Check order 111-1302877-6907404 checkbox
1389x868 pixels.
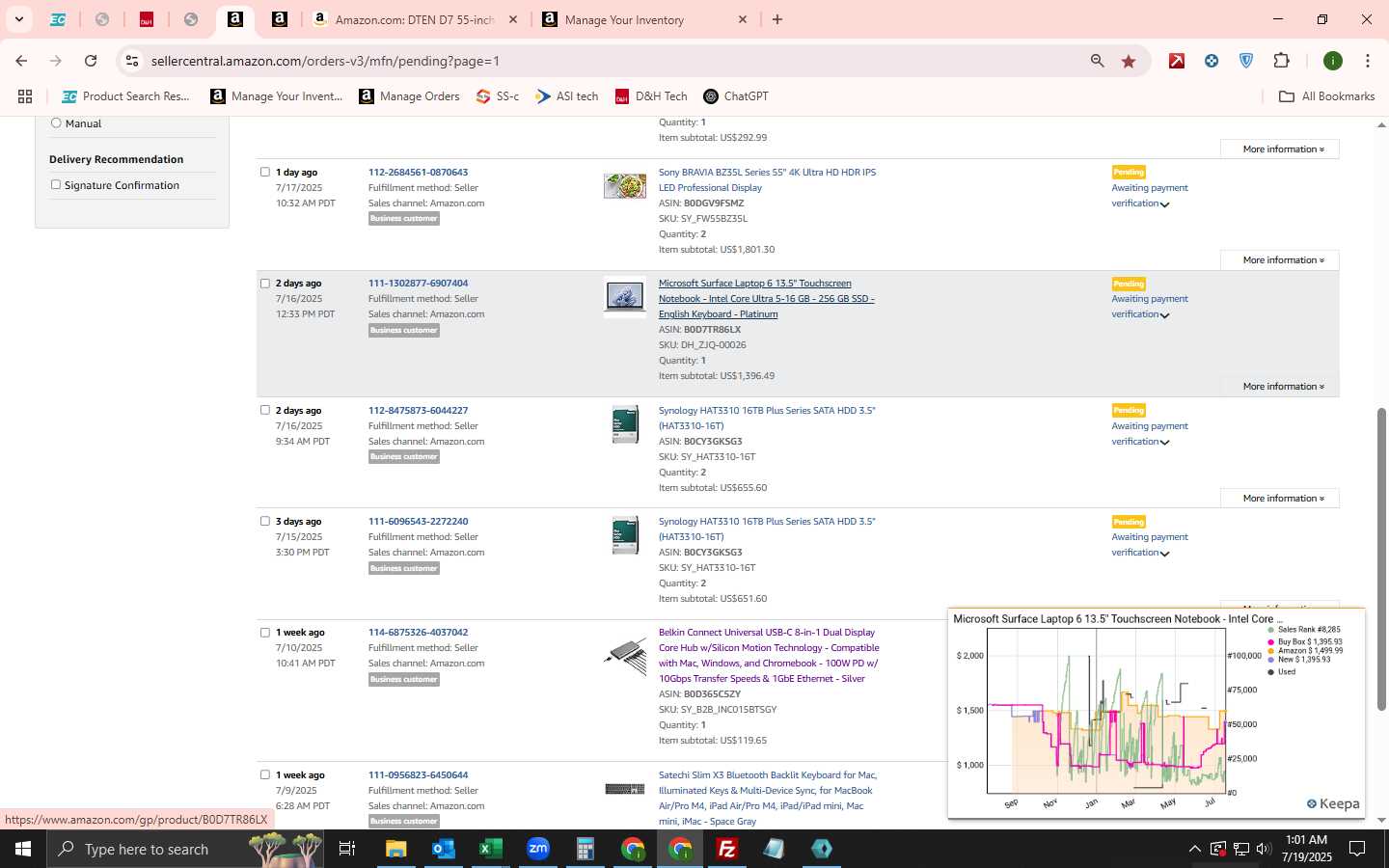pyautogui.click(x=265, y=284)
